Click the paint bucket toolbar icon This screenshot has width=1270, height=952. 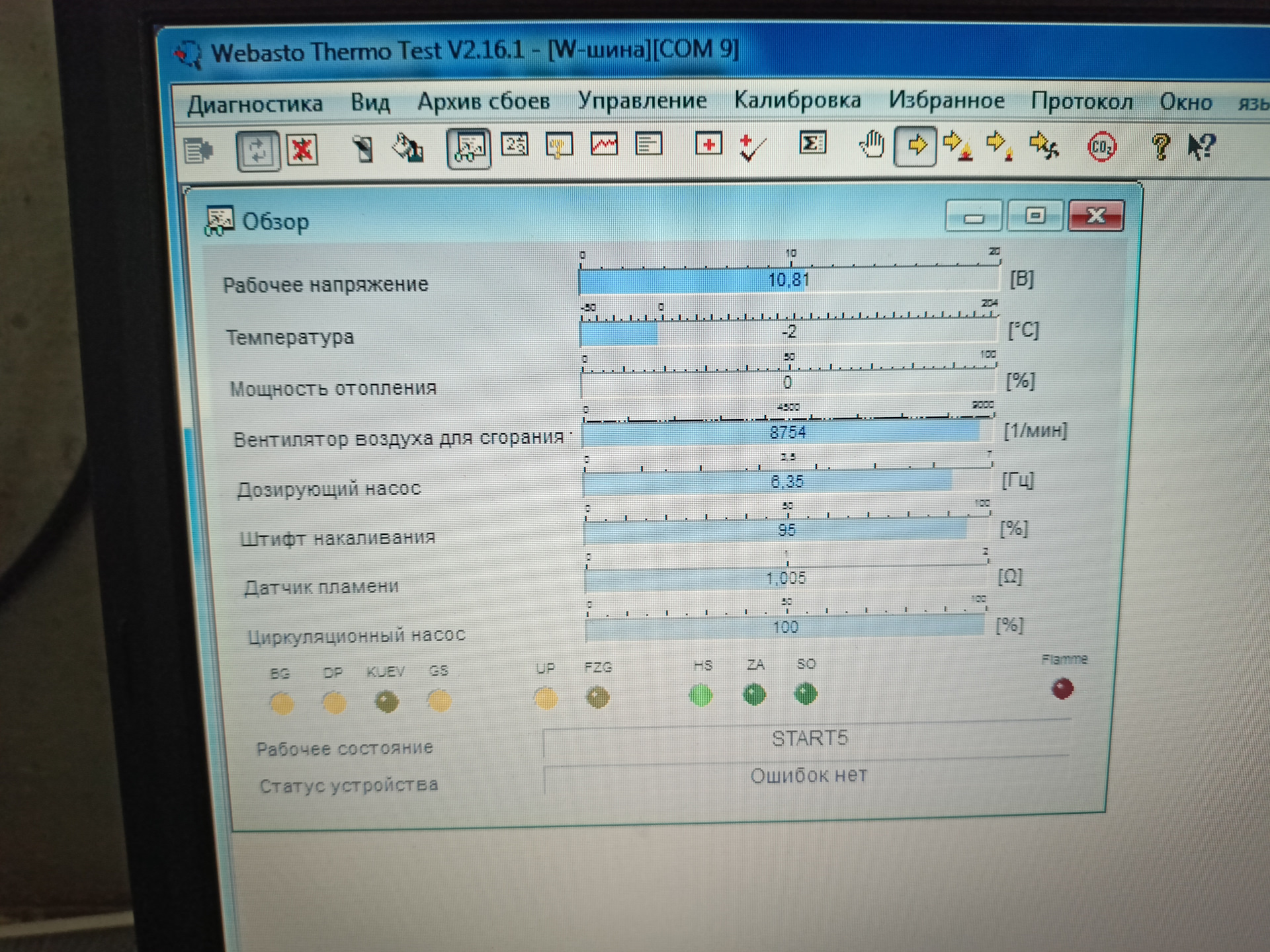(407, 148)
